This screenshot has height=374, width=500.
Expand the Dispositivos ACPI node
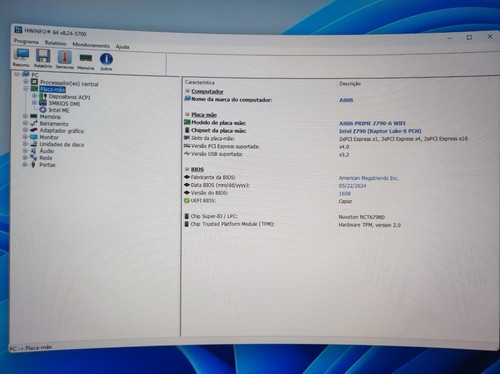34,96
